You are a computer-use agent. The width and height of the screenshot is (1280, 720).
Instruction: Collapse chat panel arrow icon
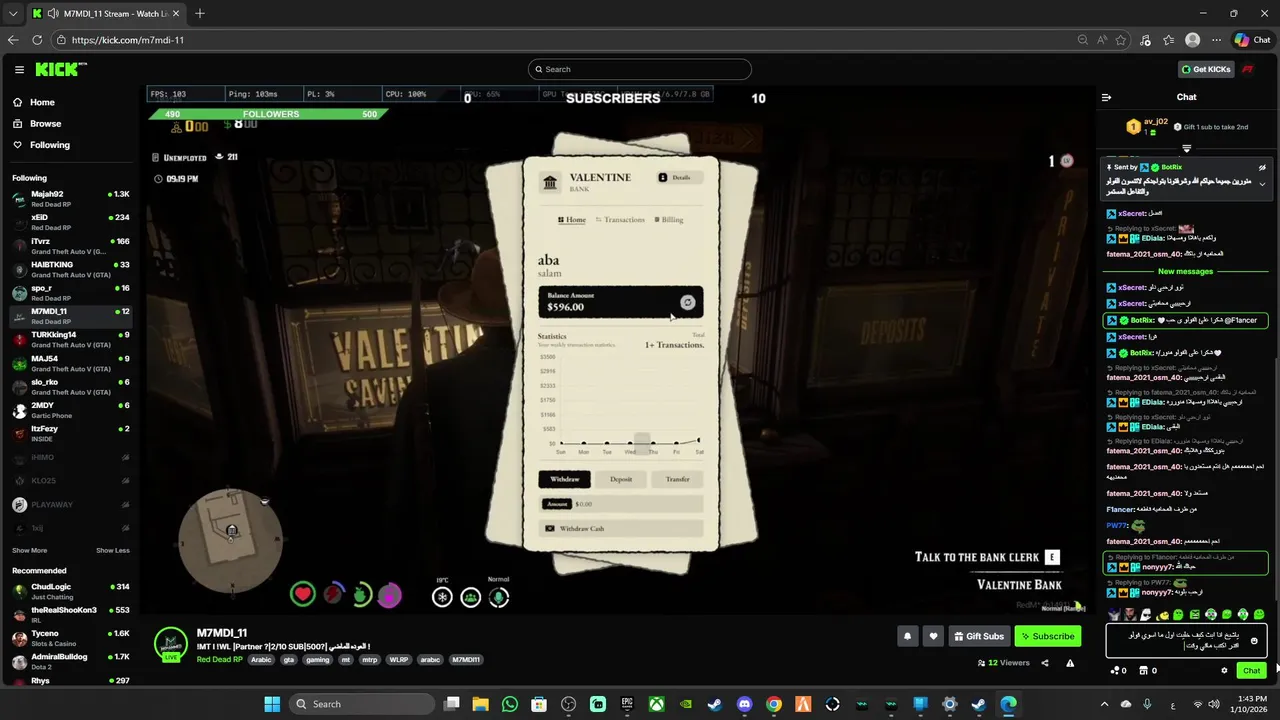pyautogui.click(x=1106, y=97)
